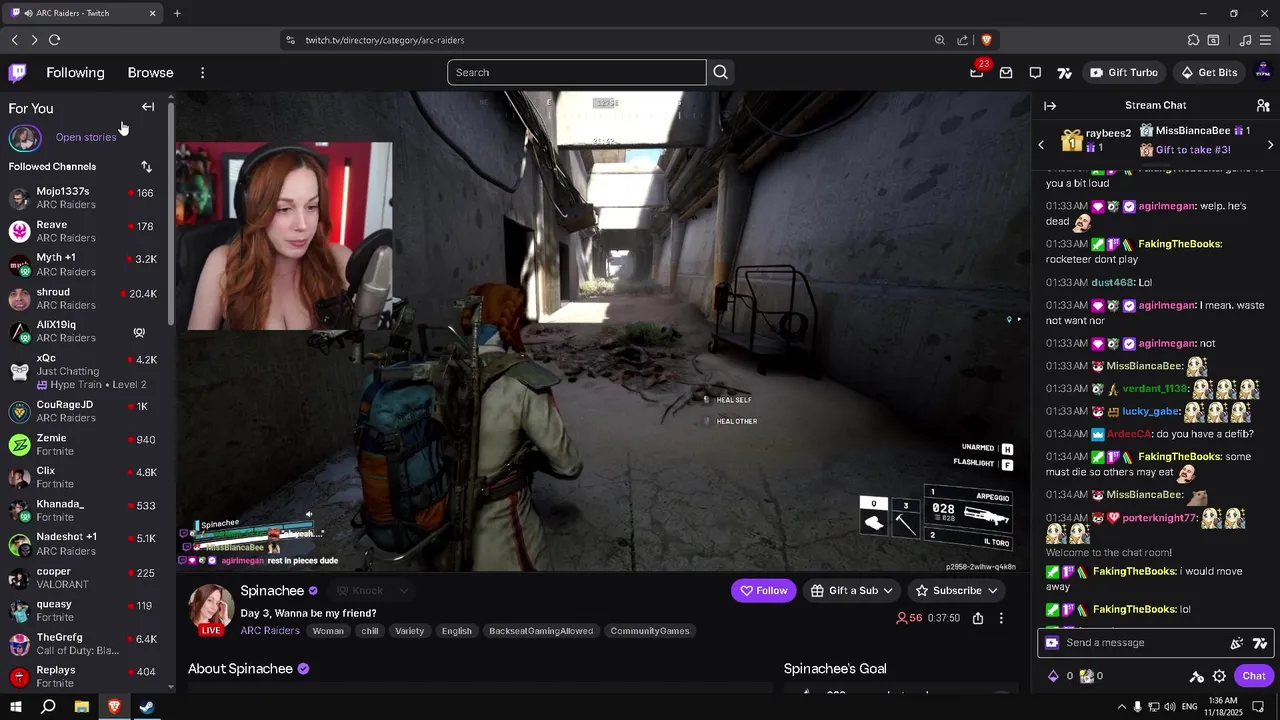This screenshot has width=1280, height=720.
Task: Open stream more options vertical dots
Action: click(x=1001, y=618)
